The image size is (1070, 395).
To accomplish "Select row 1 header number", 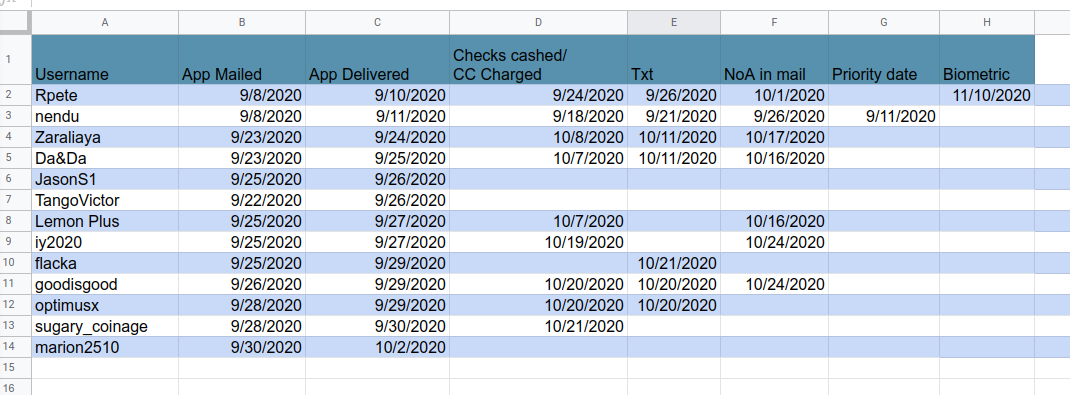I will tap(8, 59).
